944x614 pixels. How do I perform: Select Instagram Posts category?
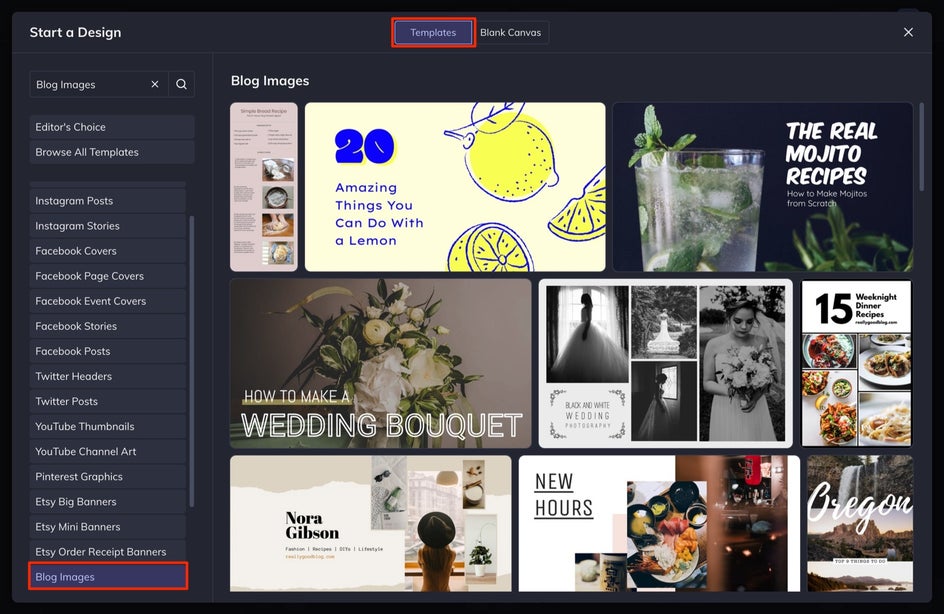pos(108,200)
